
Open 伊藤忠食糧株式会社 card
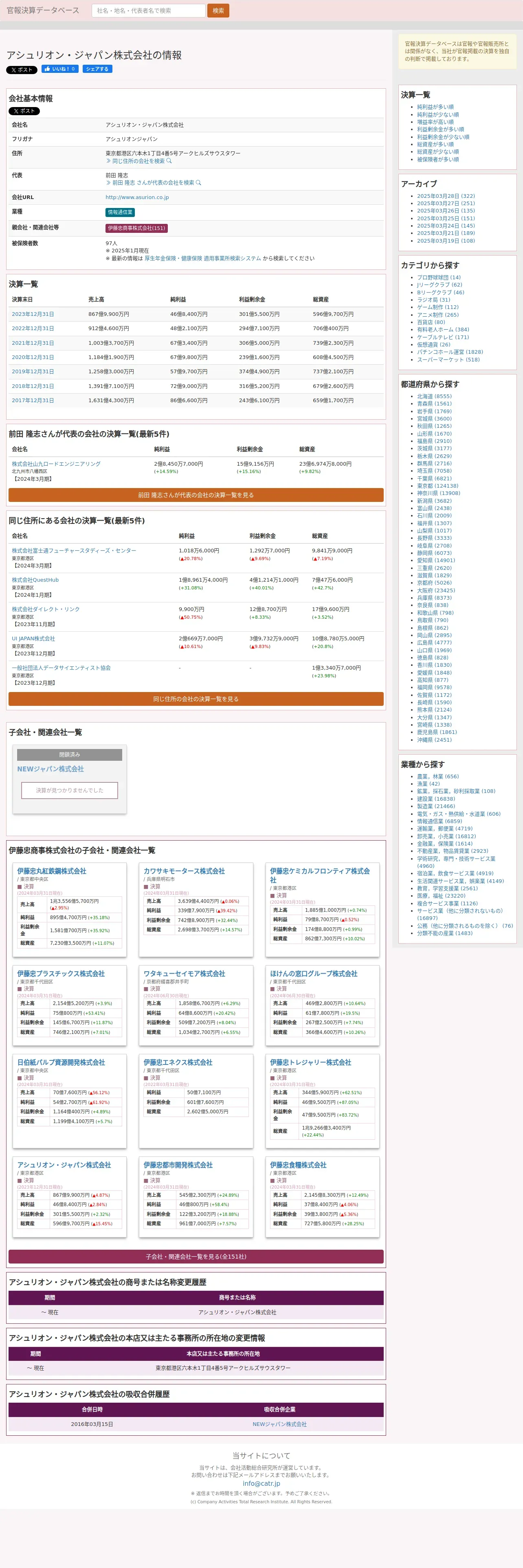coord(298,1165)
